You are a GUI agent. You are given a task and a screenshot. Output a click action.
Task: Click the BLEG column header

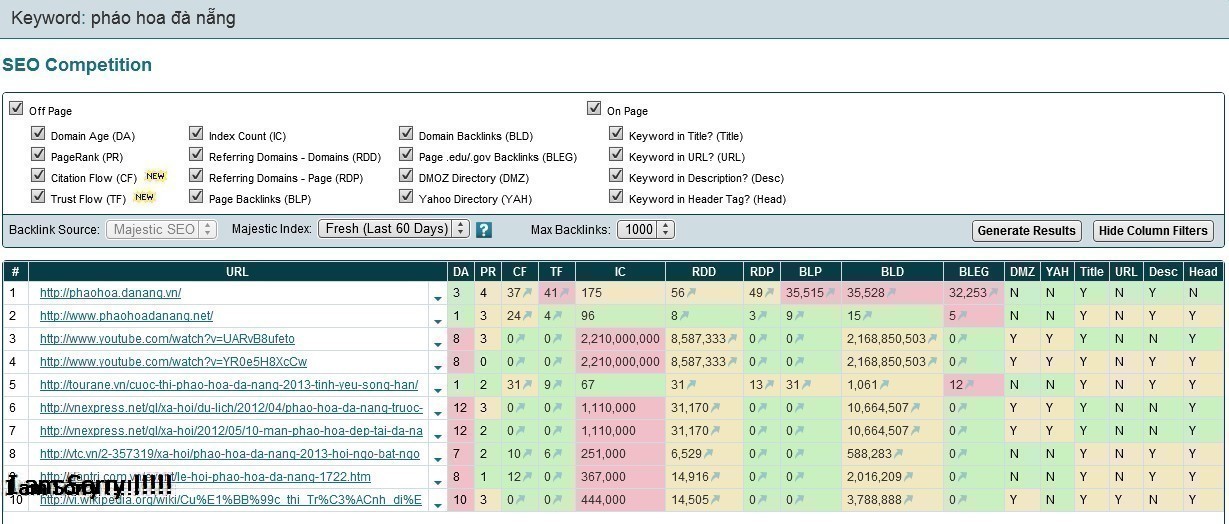click(x=973, y=271)
